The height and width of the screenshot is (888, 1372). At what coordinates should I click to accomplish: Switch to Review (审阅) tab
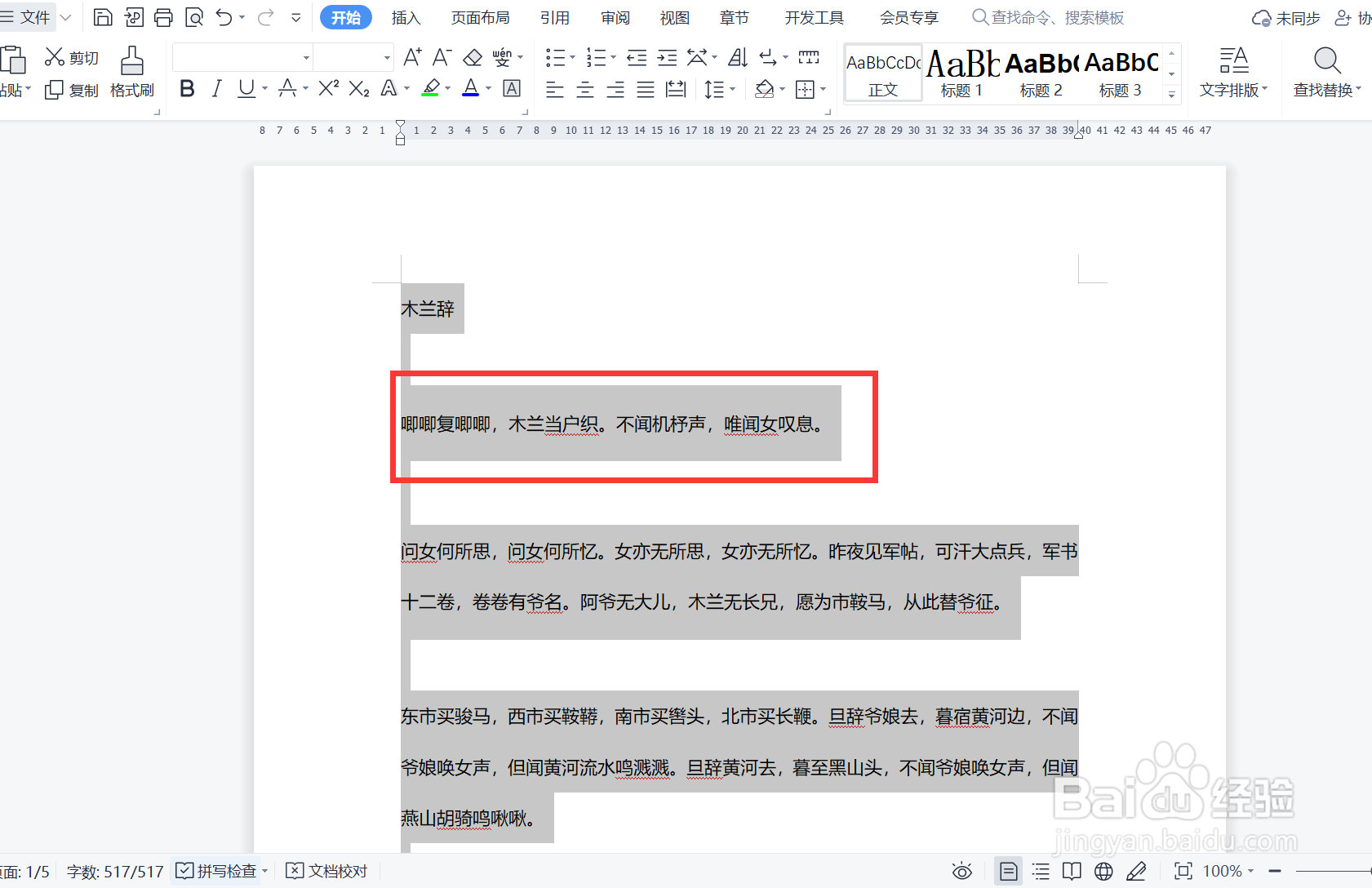(615, 18)
